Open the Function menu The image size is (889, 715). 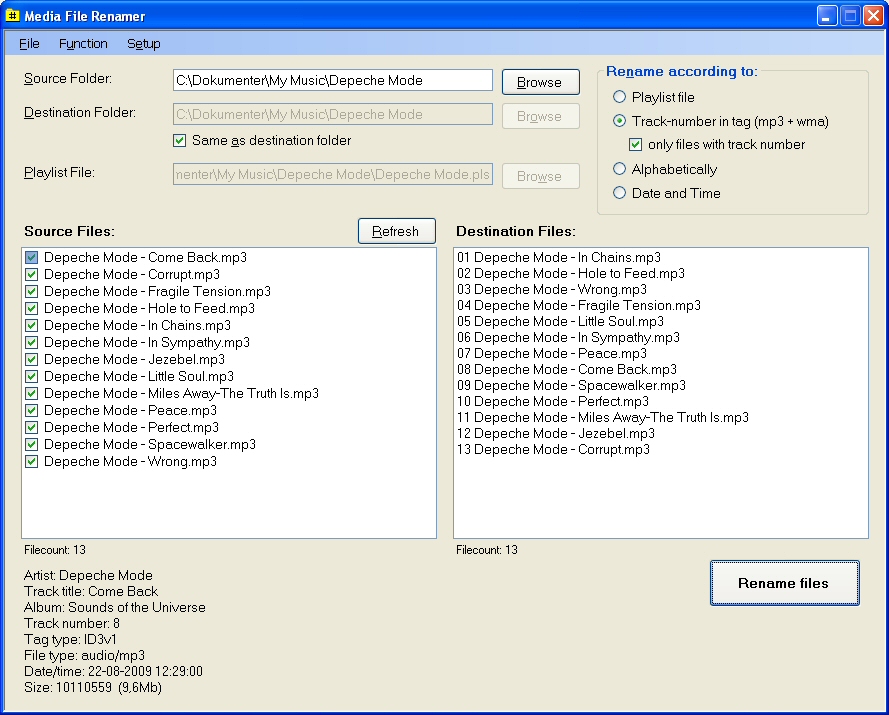tap(83, 44)
